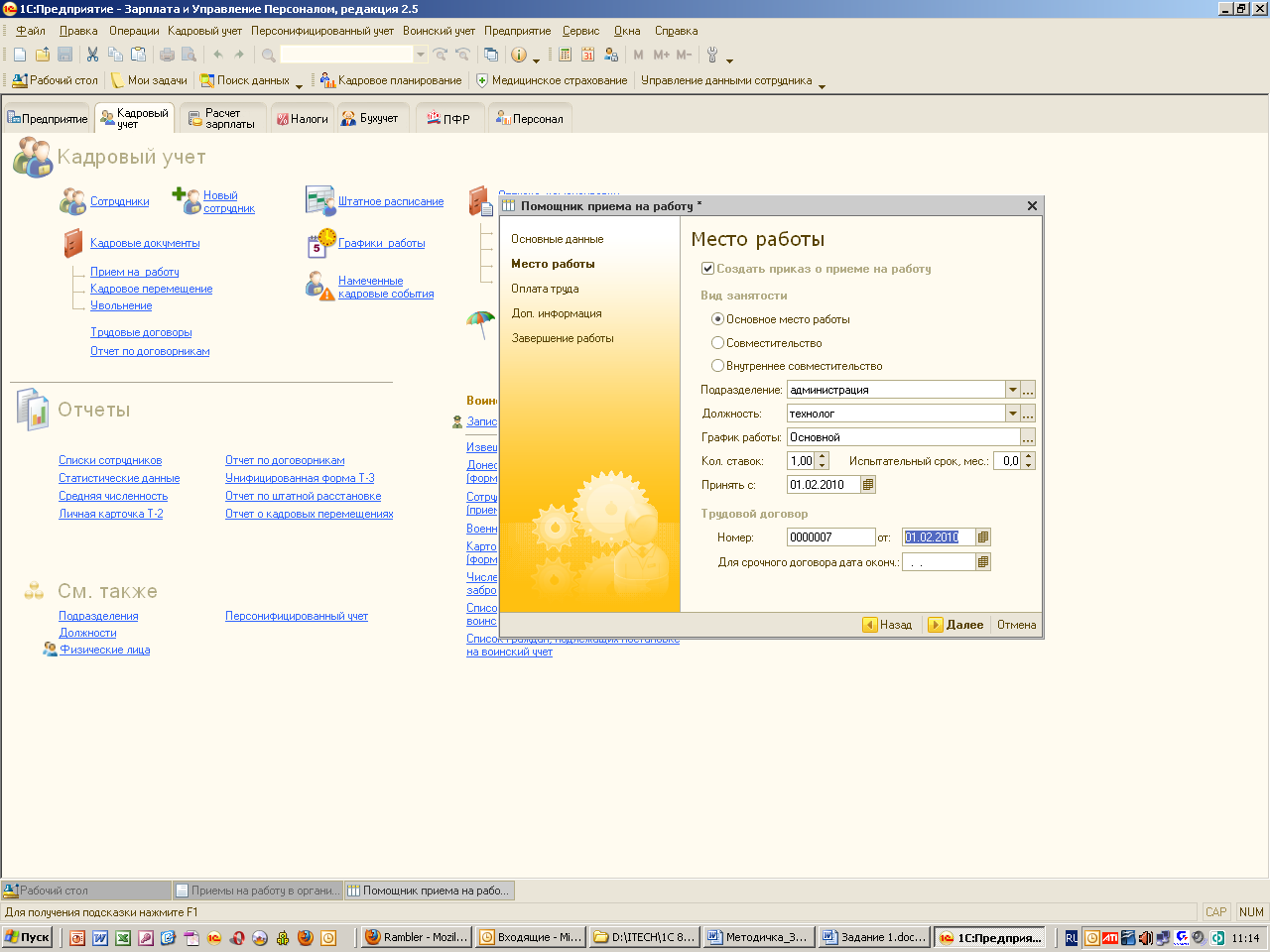Click the Отчеты section documents icon

[33, 410]
